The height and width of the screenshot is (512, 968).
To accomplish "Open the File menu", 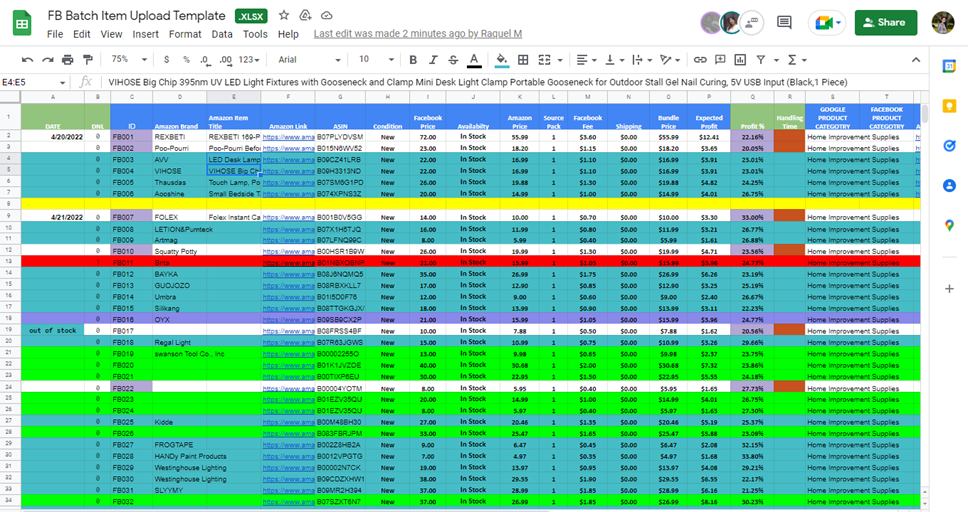I will [55, 34].
